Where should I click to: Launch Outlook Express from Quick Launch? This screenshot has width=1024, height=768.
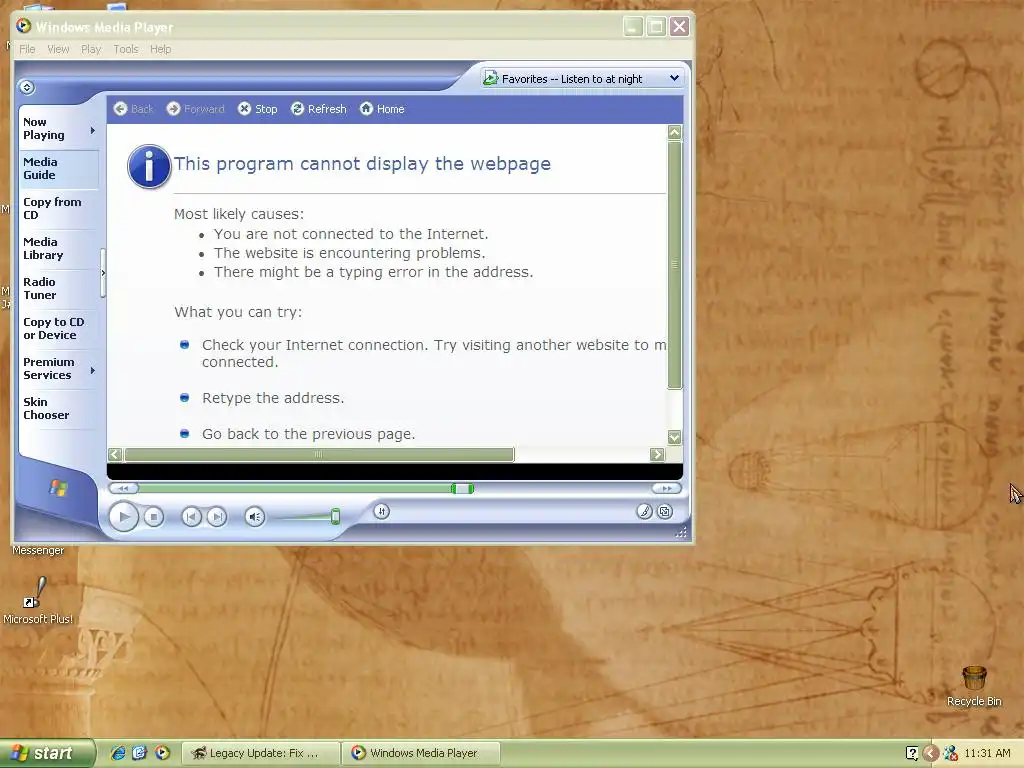pyautogui.click(x=140, y=753)
